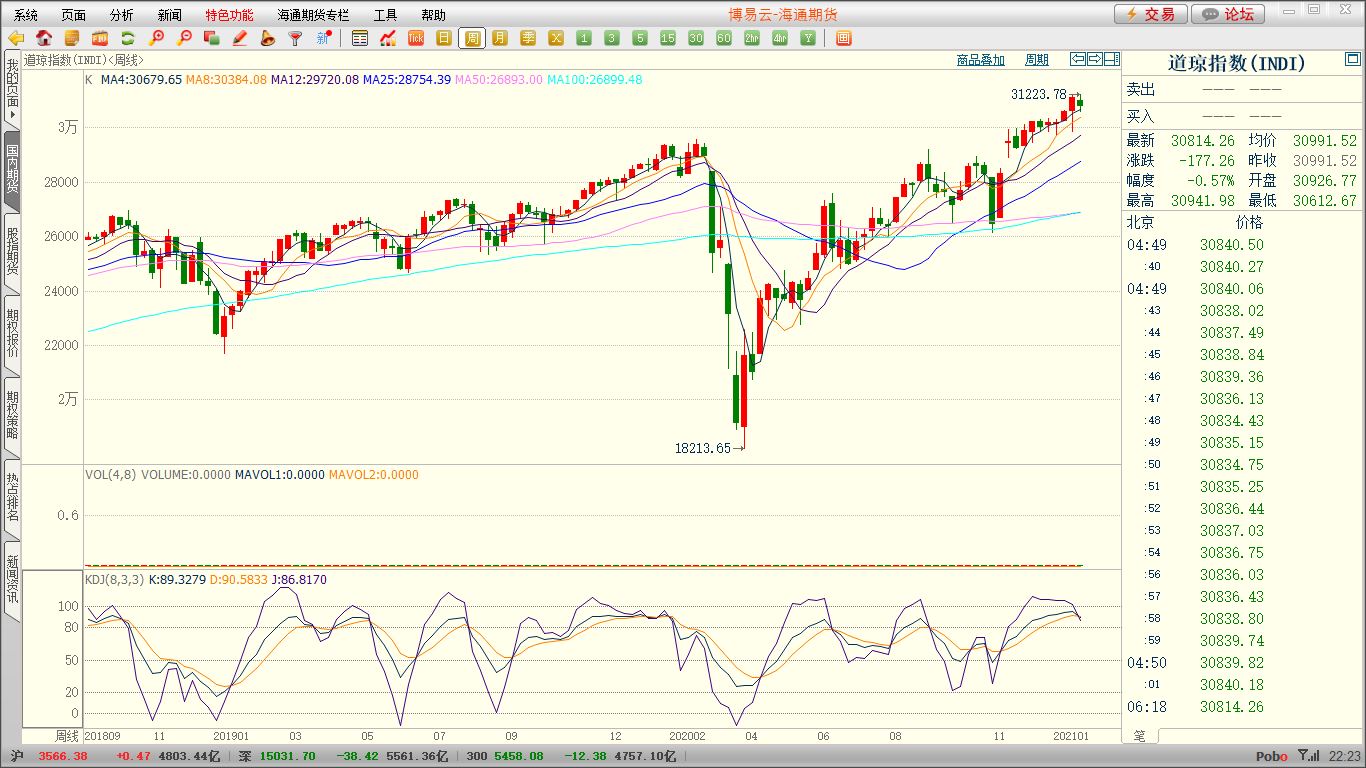The image size is (1366, 768).
Task: Click the 论坛 forum button
Action: coord(1229,14)
